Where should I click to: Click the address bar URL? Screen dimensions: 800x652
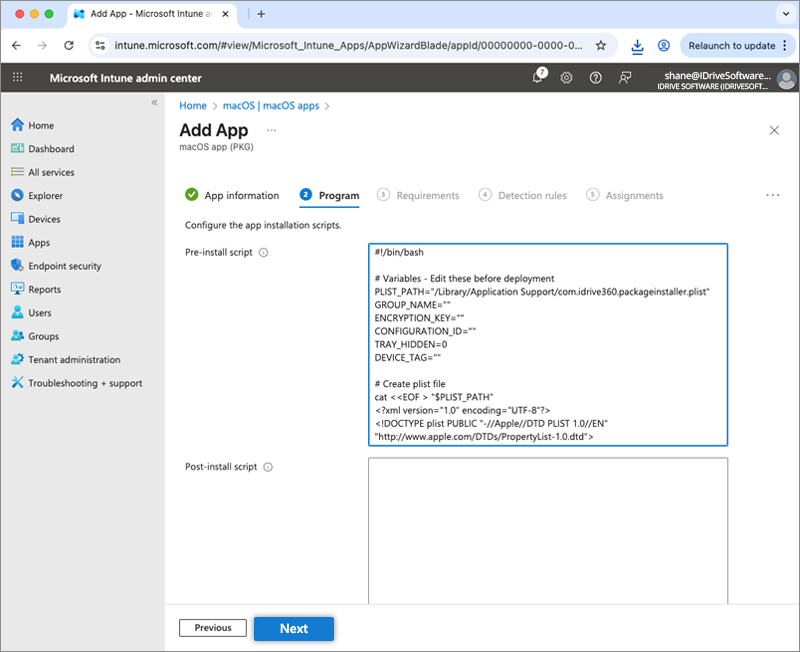348,45
